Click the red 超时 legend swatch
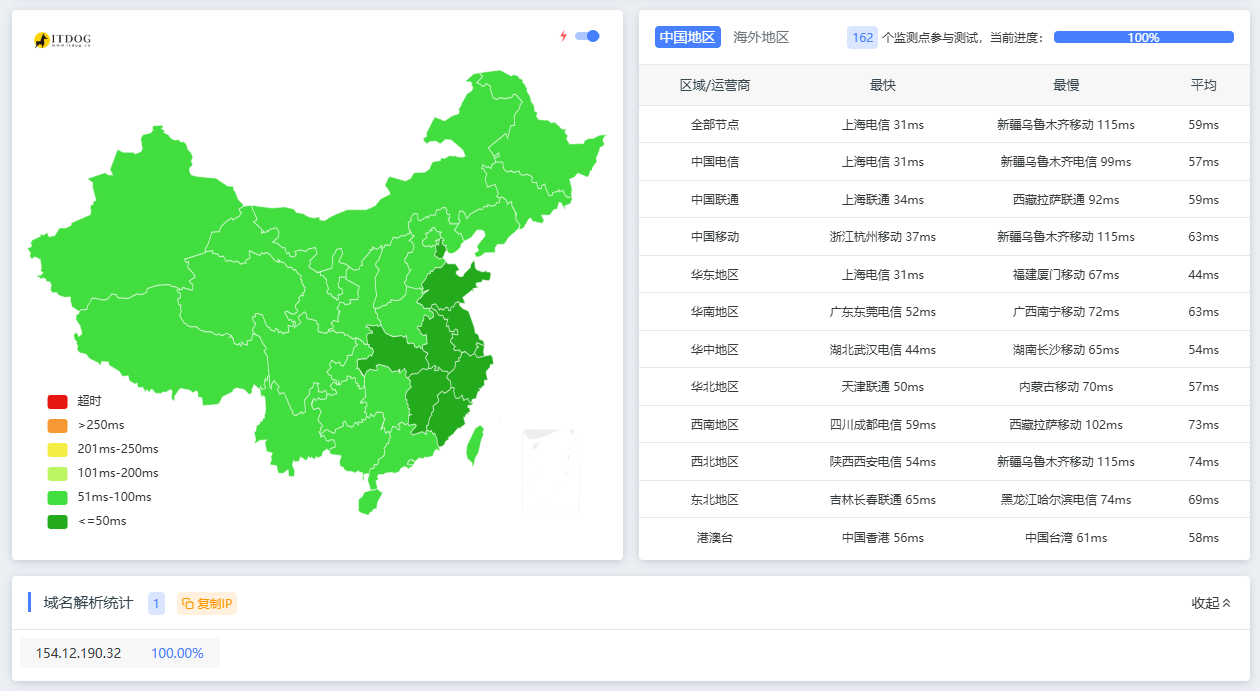The width and height of the screenshot is (1260, 691). (57, 400)
